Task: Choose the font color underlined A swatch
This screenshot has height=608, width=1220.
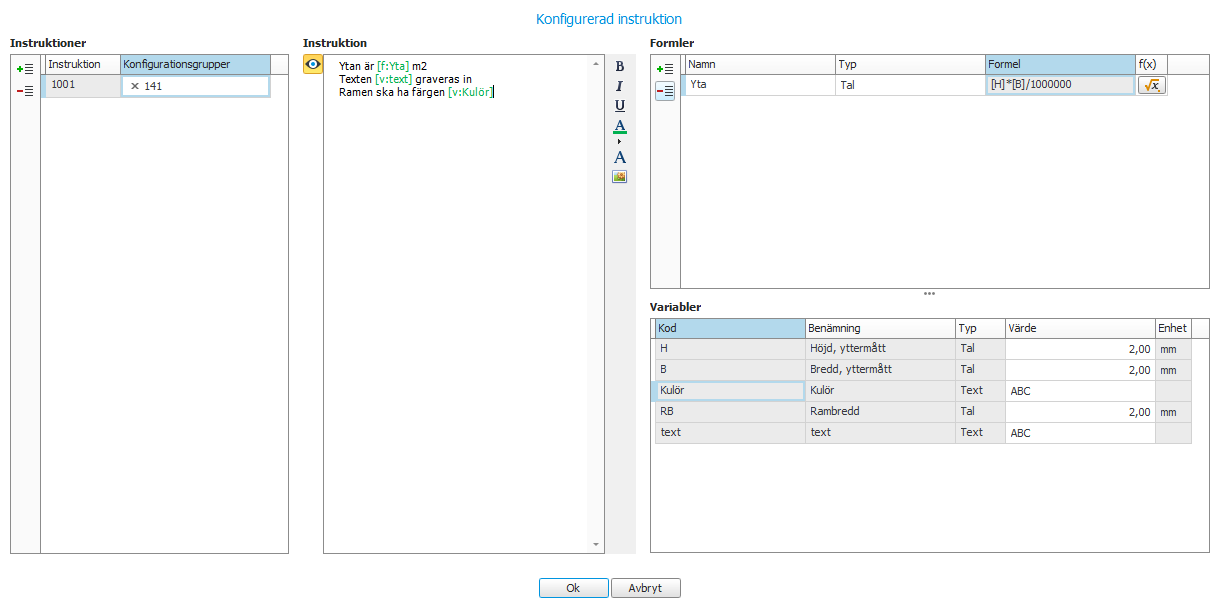Action: pyautogui.click(x=620, y=126)
